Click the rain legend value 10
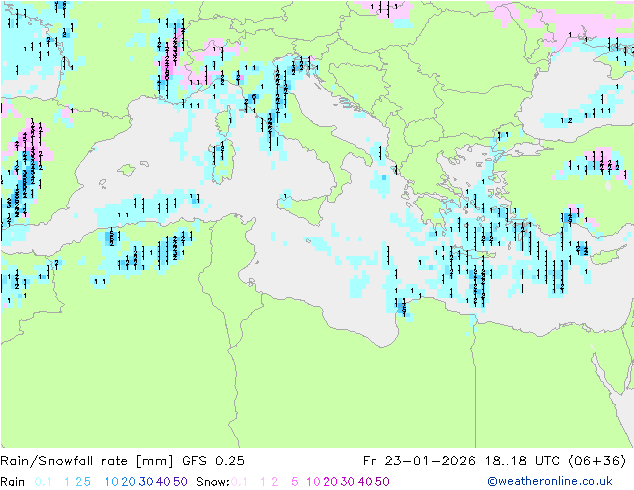Image resolution: width=634 pixels, height=490 pixels. [112, 482]
